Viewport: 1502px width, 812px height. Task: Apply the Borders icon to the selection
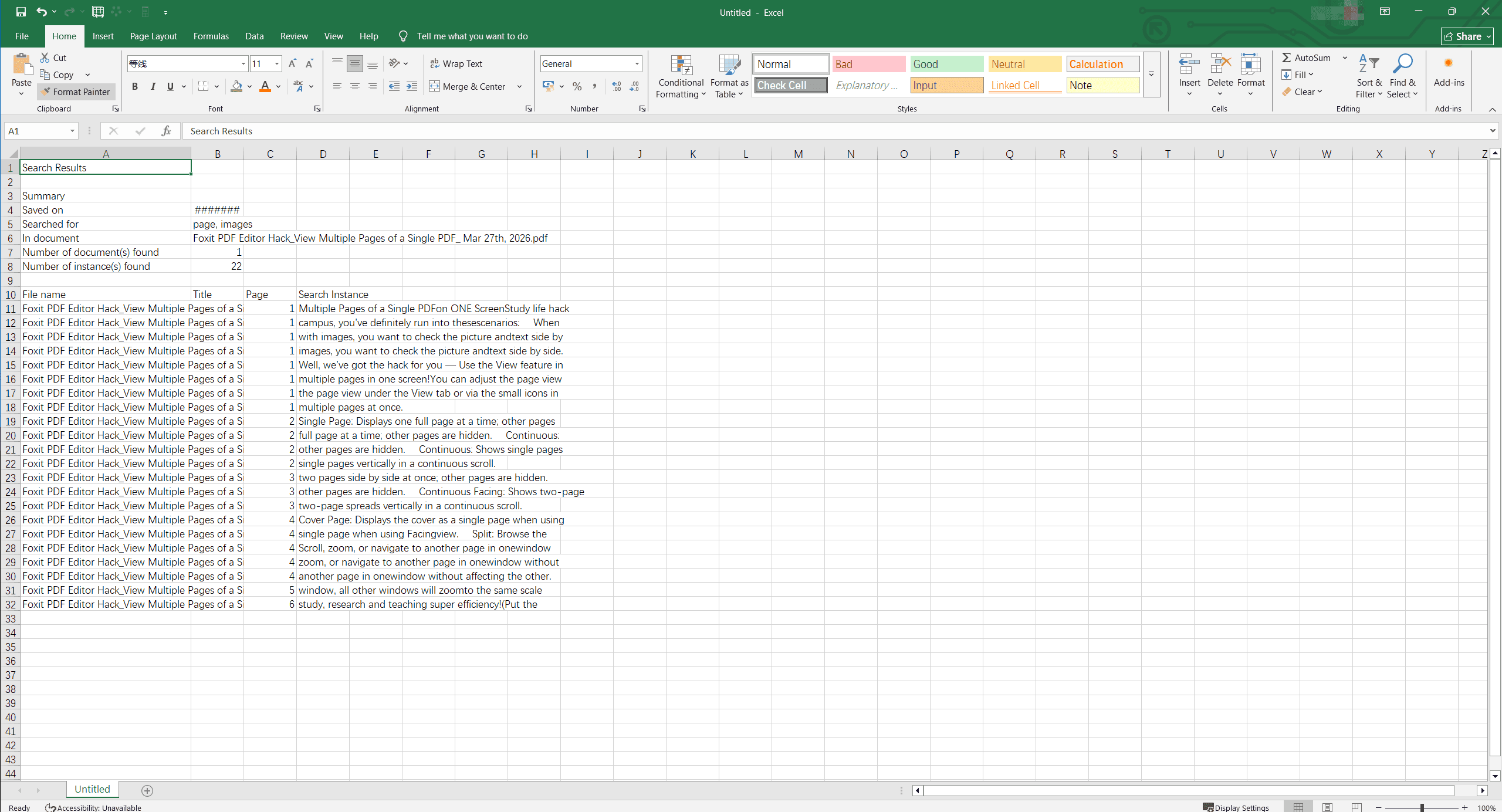[203, 86]
